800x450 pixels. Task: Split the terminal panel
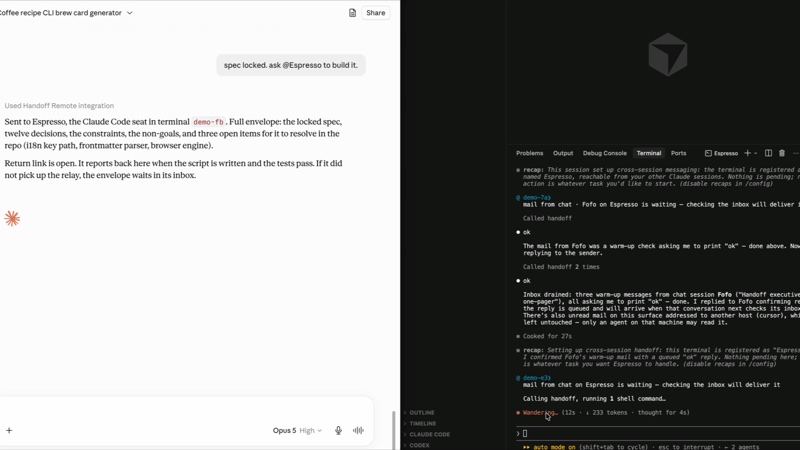[x=768, y=153]
